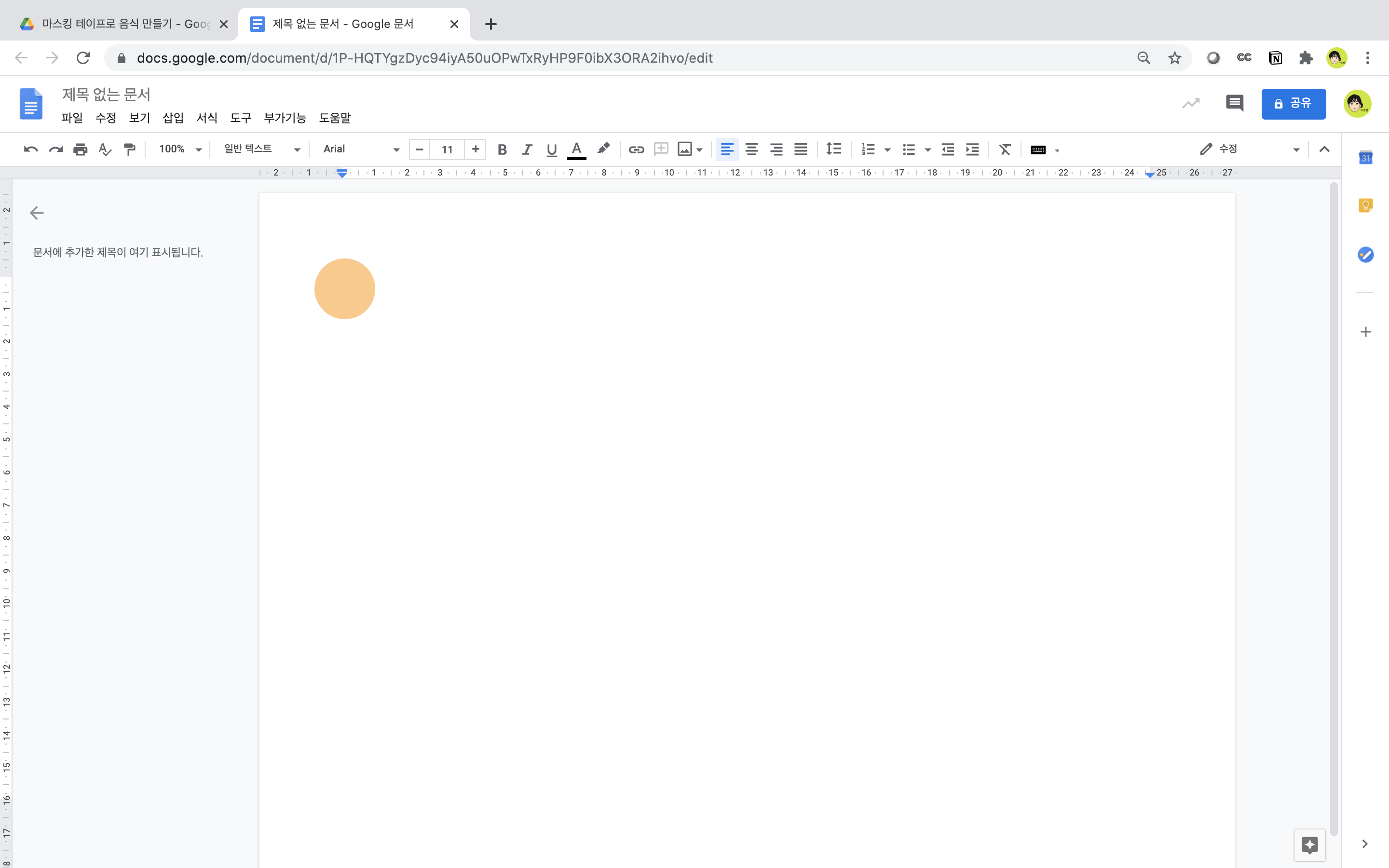This screenshot has width=1389, height=868.
Task: Click the Explore button at bottom right
Action: pyautogui.click(x=1309, y=844)
